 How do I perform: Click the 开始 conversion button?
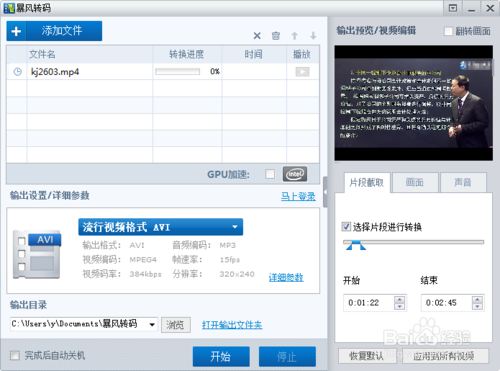221,357
